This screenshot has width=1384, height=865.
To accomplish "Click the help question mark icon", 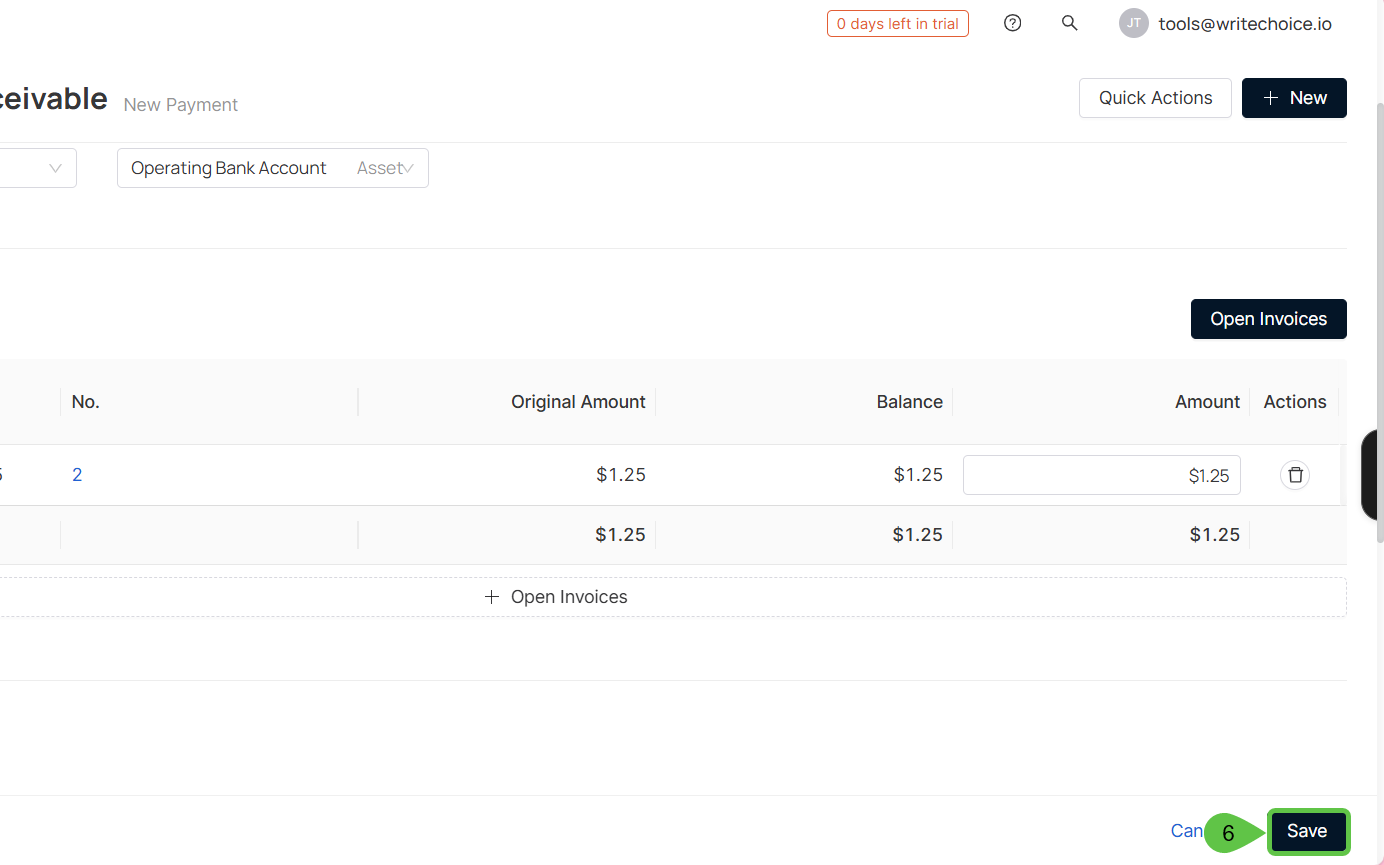I will coord(1012,23).
